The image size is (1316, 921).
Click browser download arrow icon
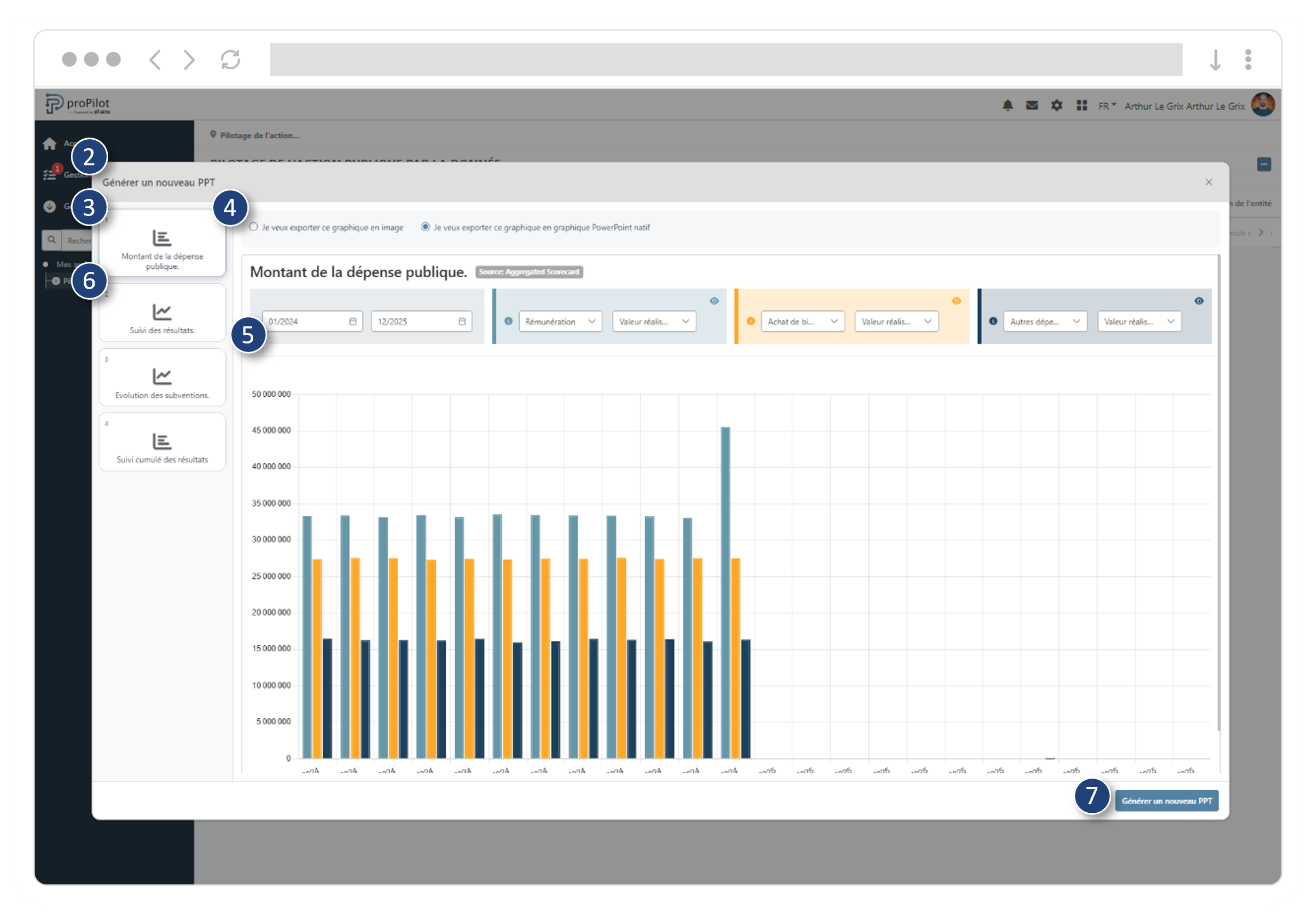(1215, 60)
